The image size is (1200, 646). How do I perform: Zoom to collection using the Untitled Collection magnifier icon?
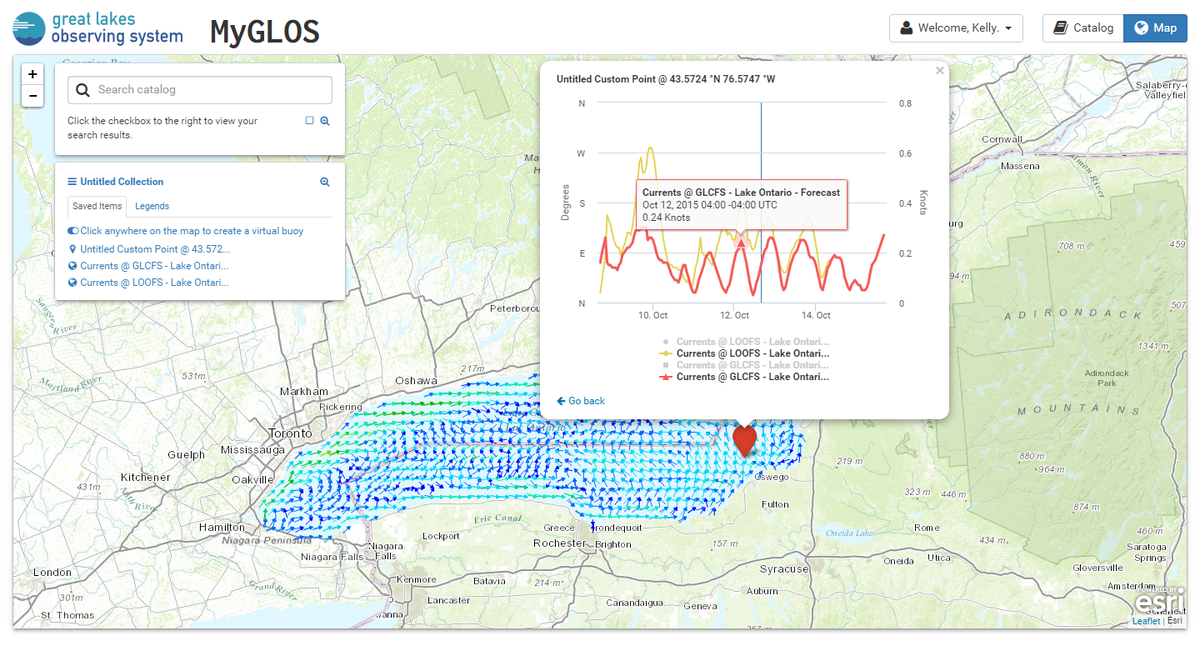(x=325, y=182)
